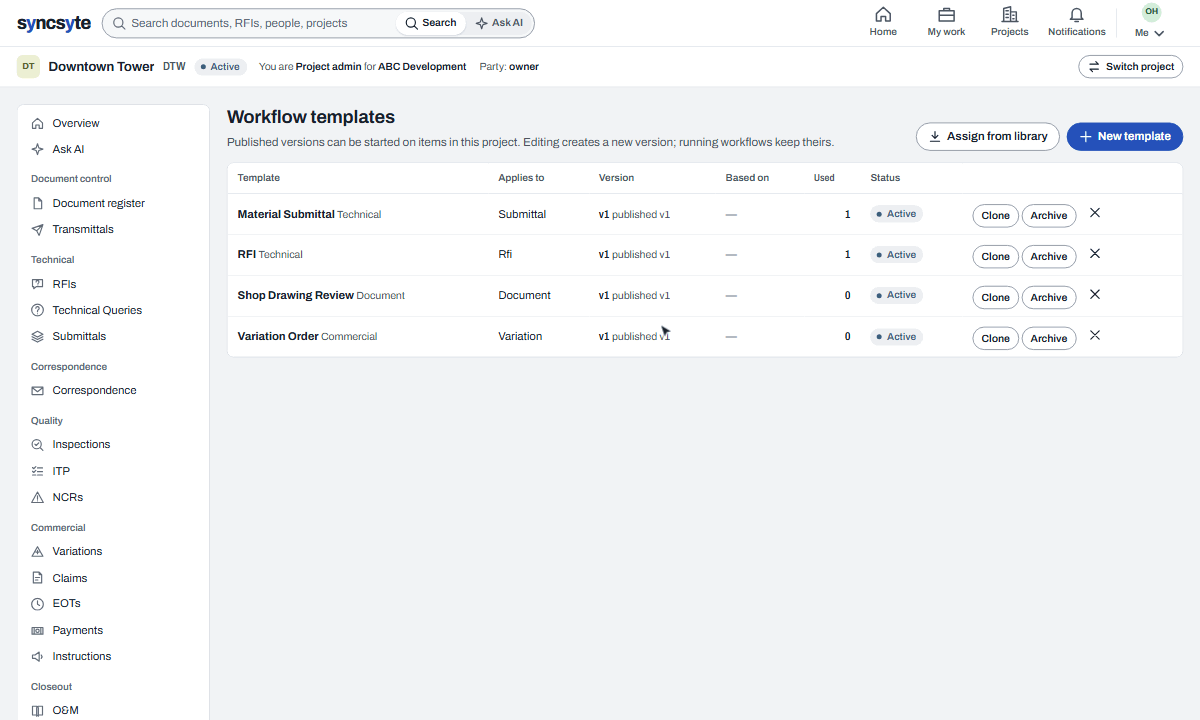1200x720 pixels.
Task: Click the 'Submittal' applies-to cell
Action: tap(522, 214)
